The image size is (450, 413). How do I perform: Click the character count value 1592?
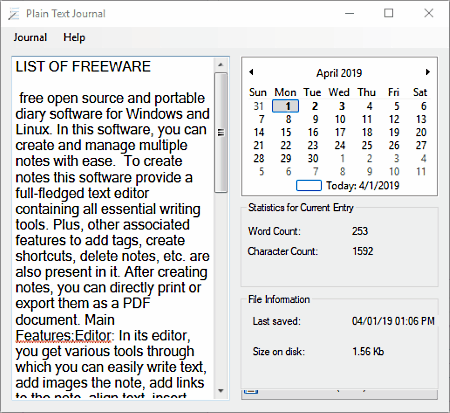pyautogui.click(x=363, y=251)
